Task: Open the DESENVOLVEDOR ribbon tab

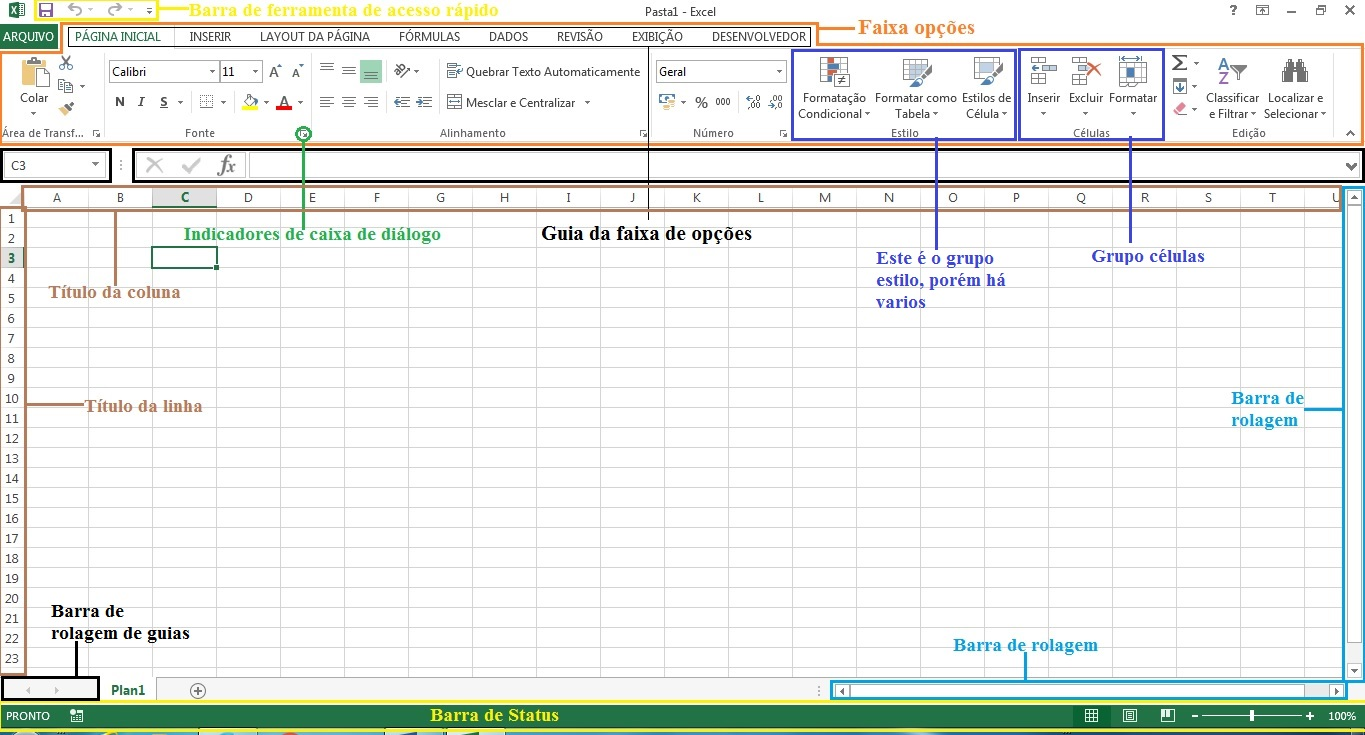Action: [758, 35]
